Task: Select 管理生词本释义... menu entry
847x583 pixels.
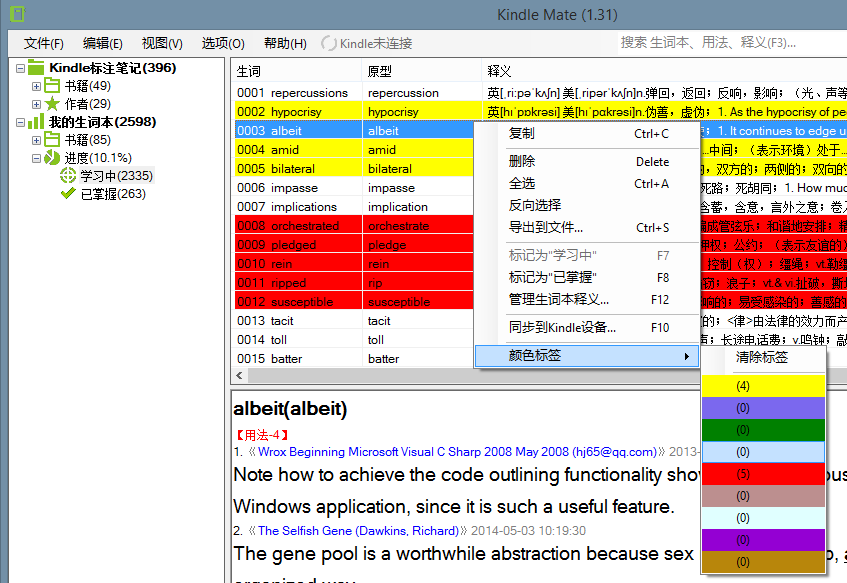Action: coord(587,299)
